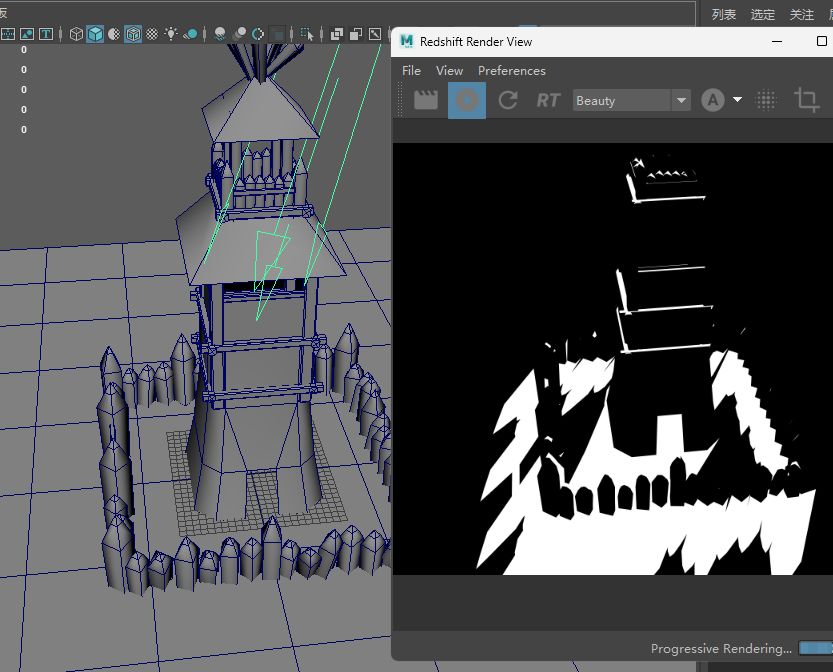
Task: Select the crop render region icon
Action: (806, 100)
